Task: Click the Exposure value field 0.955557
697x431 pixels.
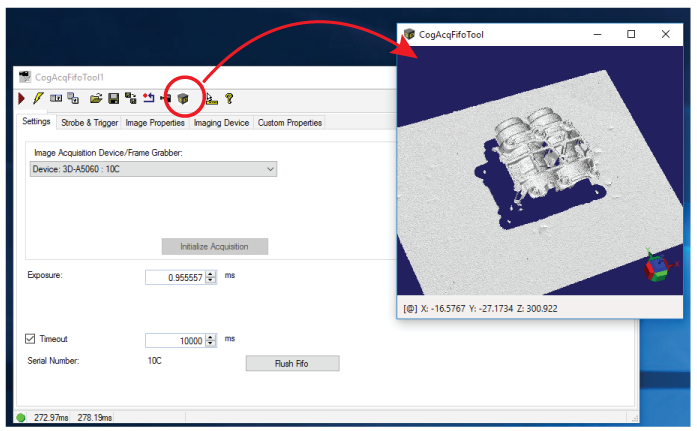Action: coord(176,278)
